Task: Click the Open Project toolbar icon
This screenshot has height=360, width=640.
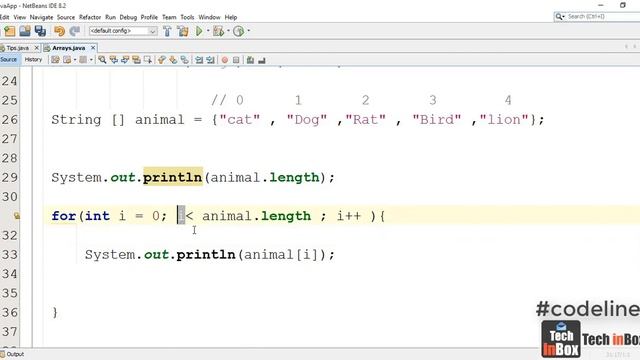Action: coord(25,31)
